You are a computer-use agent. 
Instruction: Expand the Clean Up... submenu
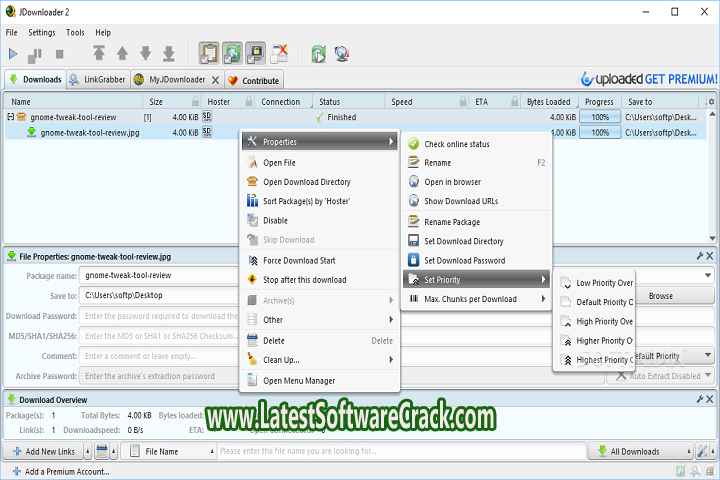coord(319,360)
